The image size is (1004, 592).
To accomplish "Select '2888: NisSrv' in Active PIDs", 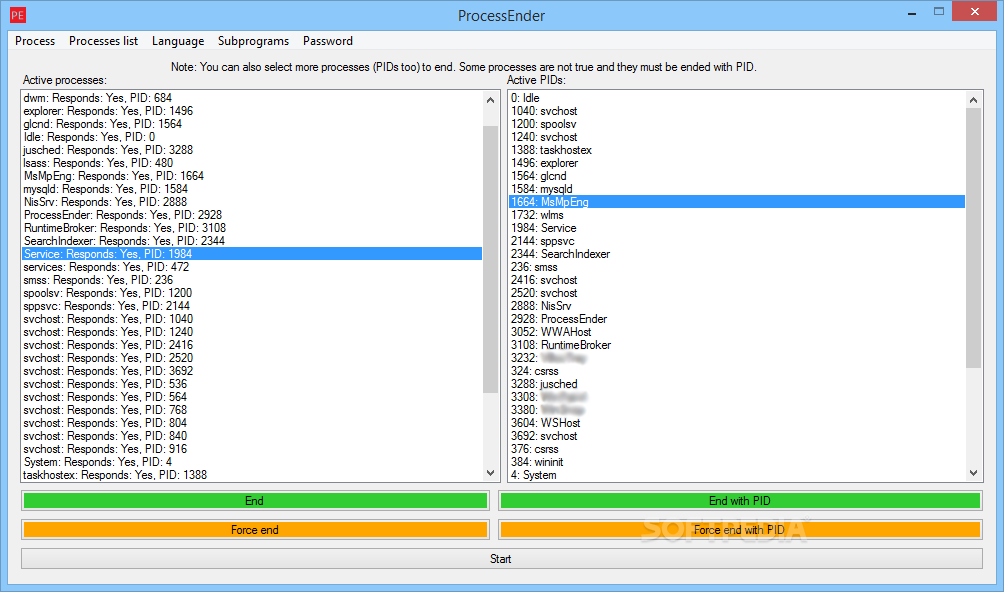I will click(737, 306).
